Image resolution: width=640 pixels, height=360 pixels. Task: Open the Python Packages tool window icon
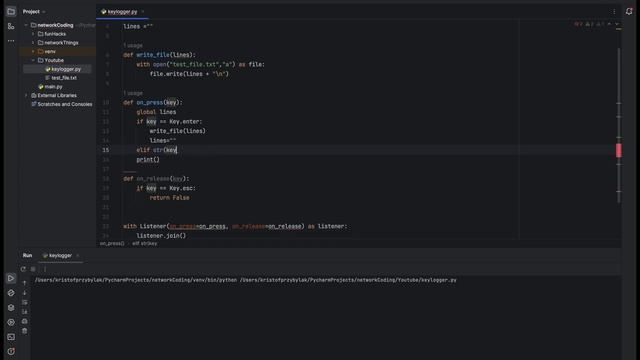pyautogui.click(x=11, y=308)
